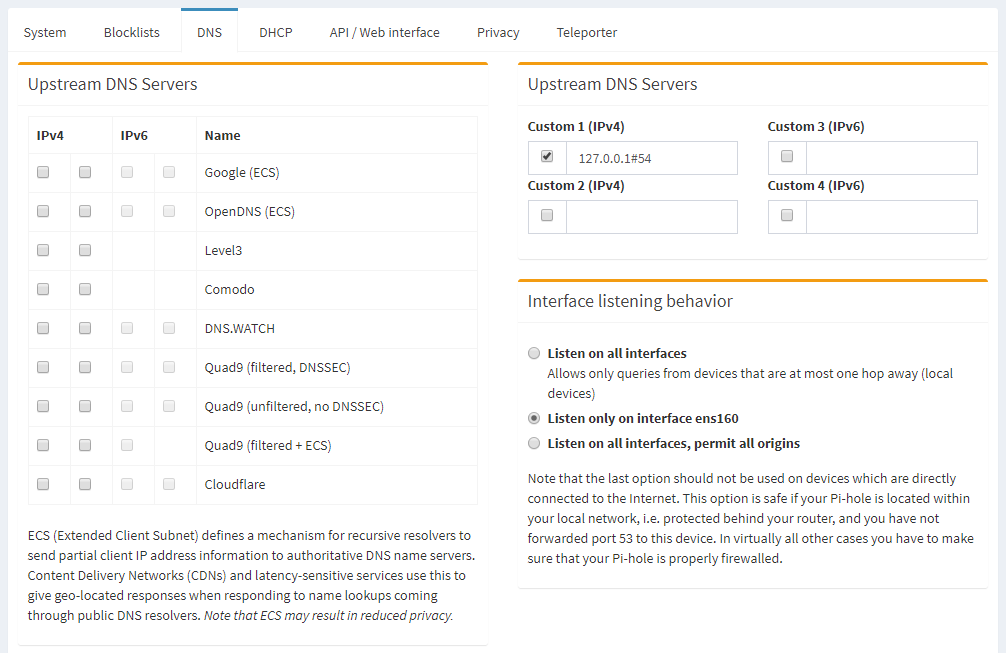Tick first IPv4 box for Quad9 (filtered + ECS)
The width and height of the screenshot is (1006, 653).
tap(43, 445)
